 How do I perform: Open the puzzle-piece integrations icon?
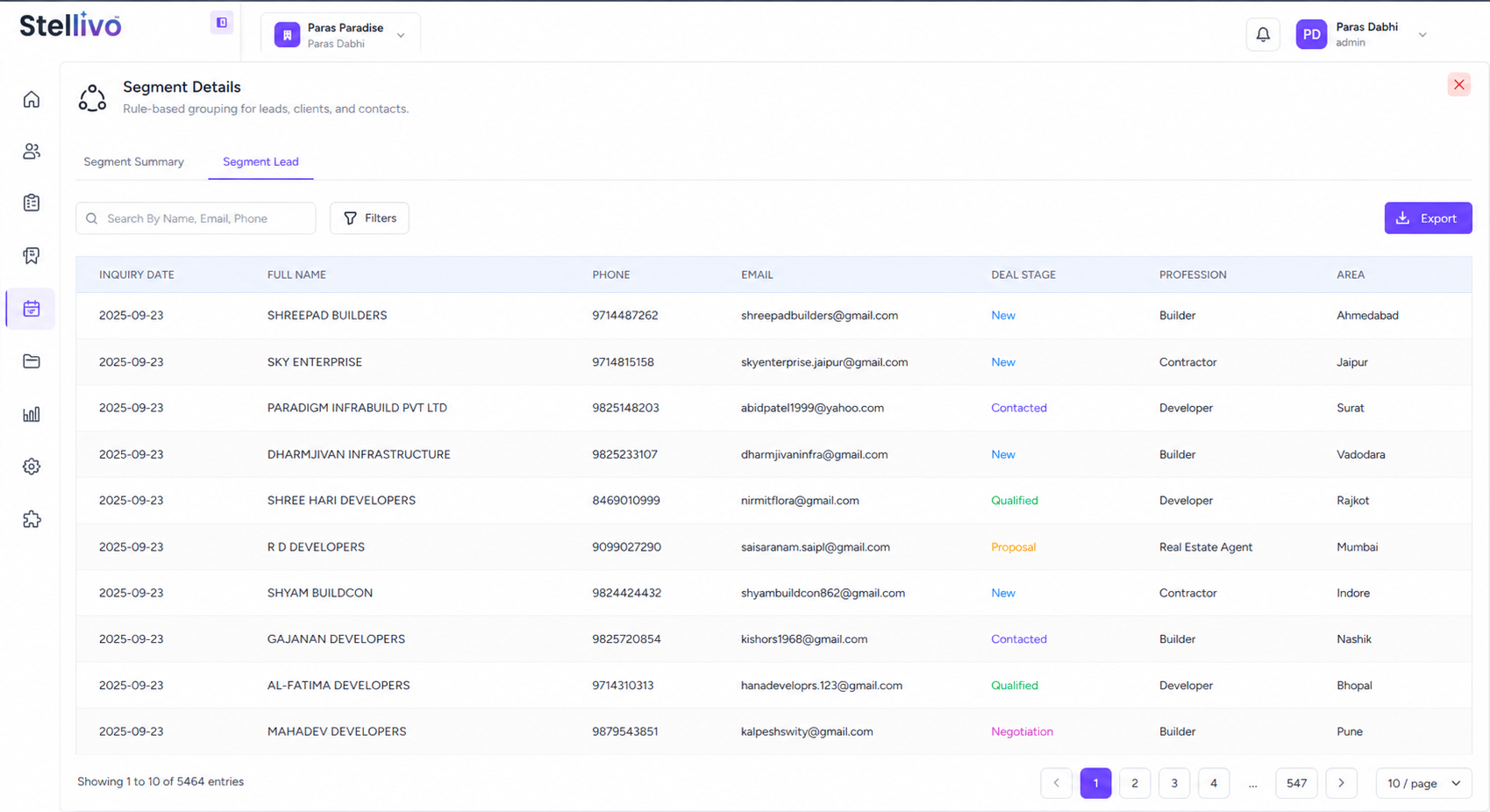tap(32, 519)
